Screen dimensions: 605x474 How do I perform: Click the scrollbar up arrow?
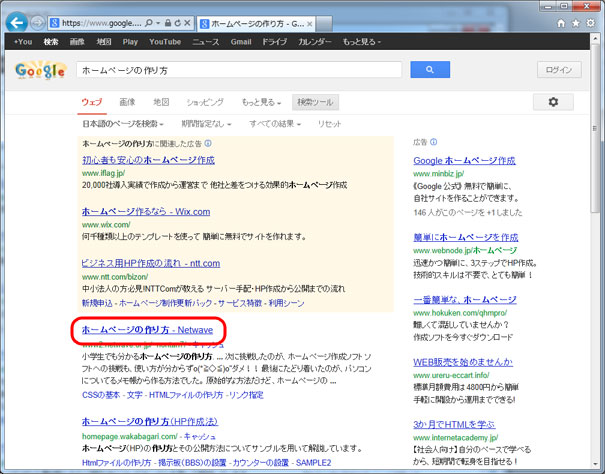click(x=595, y=37)
